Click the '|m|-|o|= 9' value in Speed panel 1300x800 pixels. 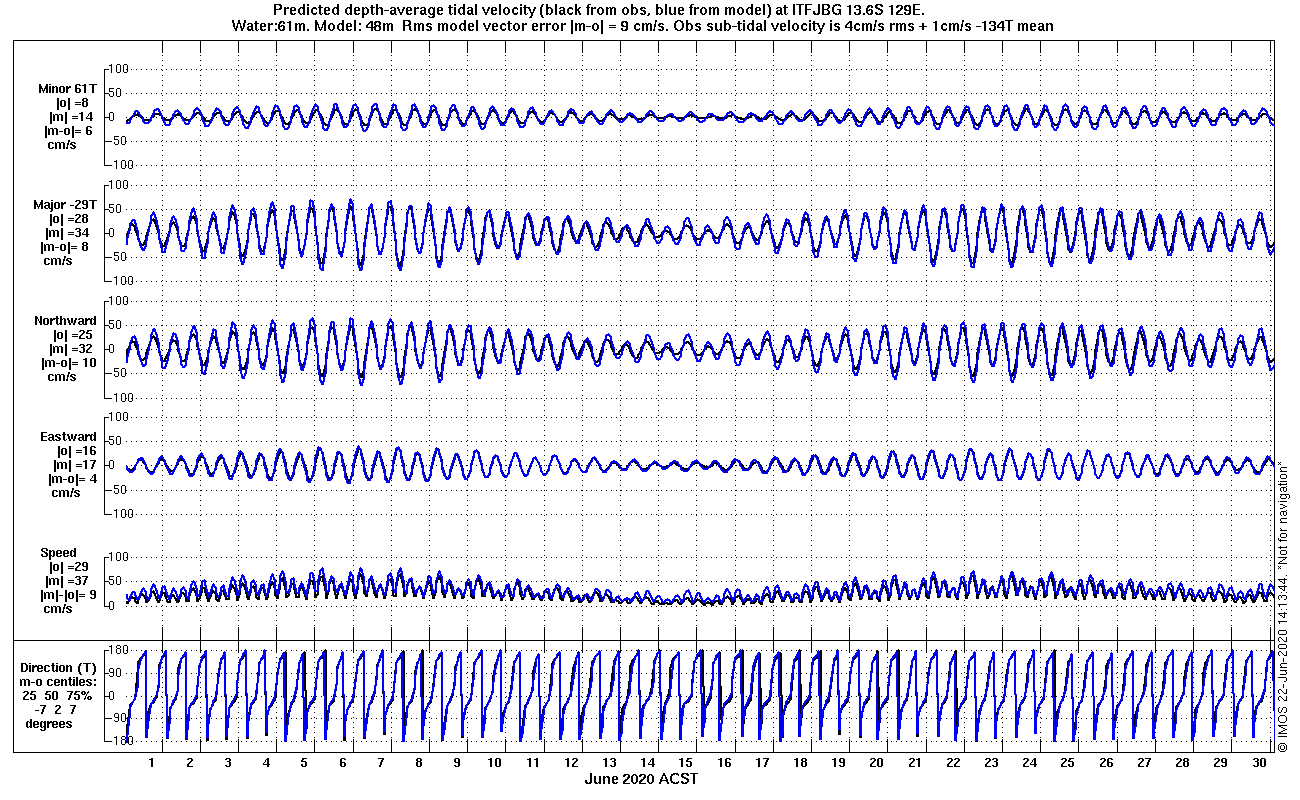[68, 595]
